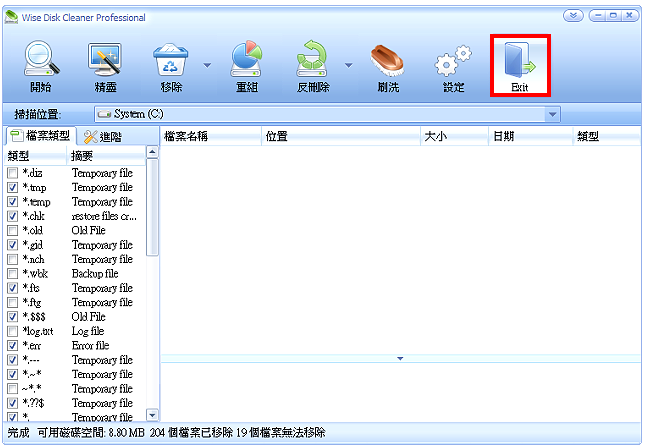The height and width of the screenshot is (446, 655).
Task: Switch to the 檔案類型 tab
Action: [x=41, y=135]
